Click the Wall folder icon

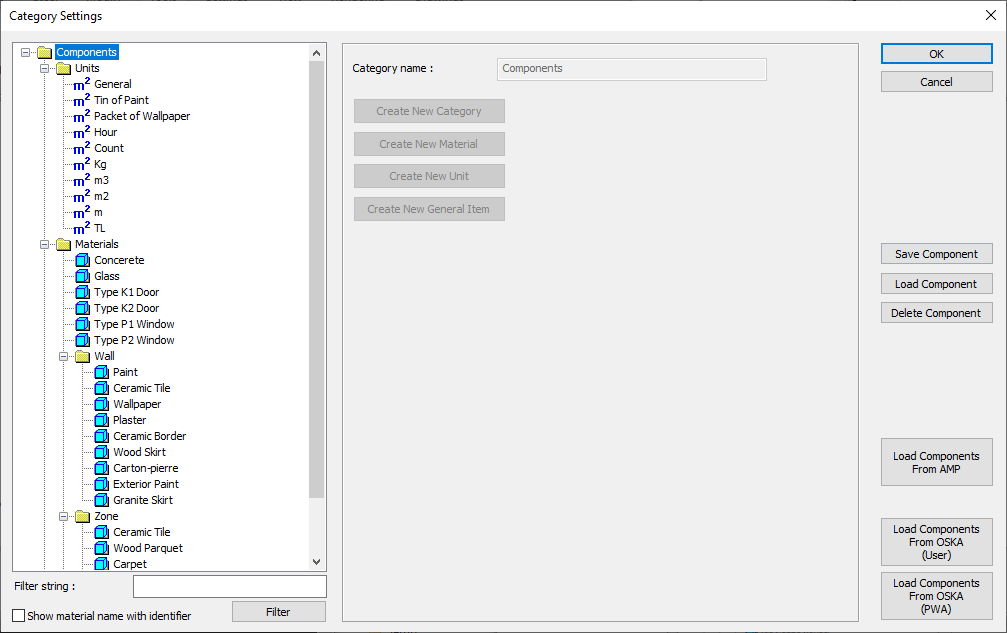pos(82,355)
